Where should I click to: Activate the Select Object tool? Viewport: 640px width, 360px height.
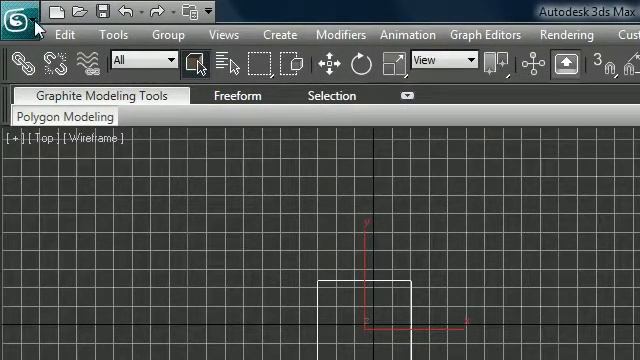pyautogui.click(x=196, y=64)
